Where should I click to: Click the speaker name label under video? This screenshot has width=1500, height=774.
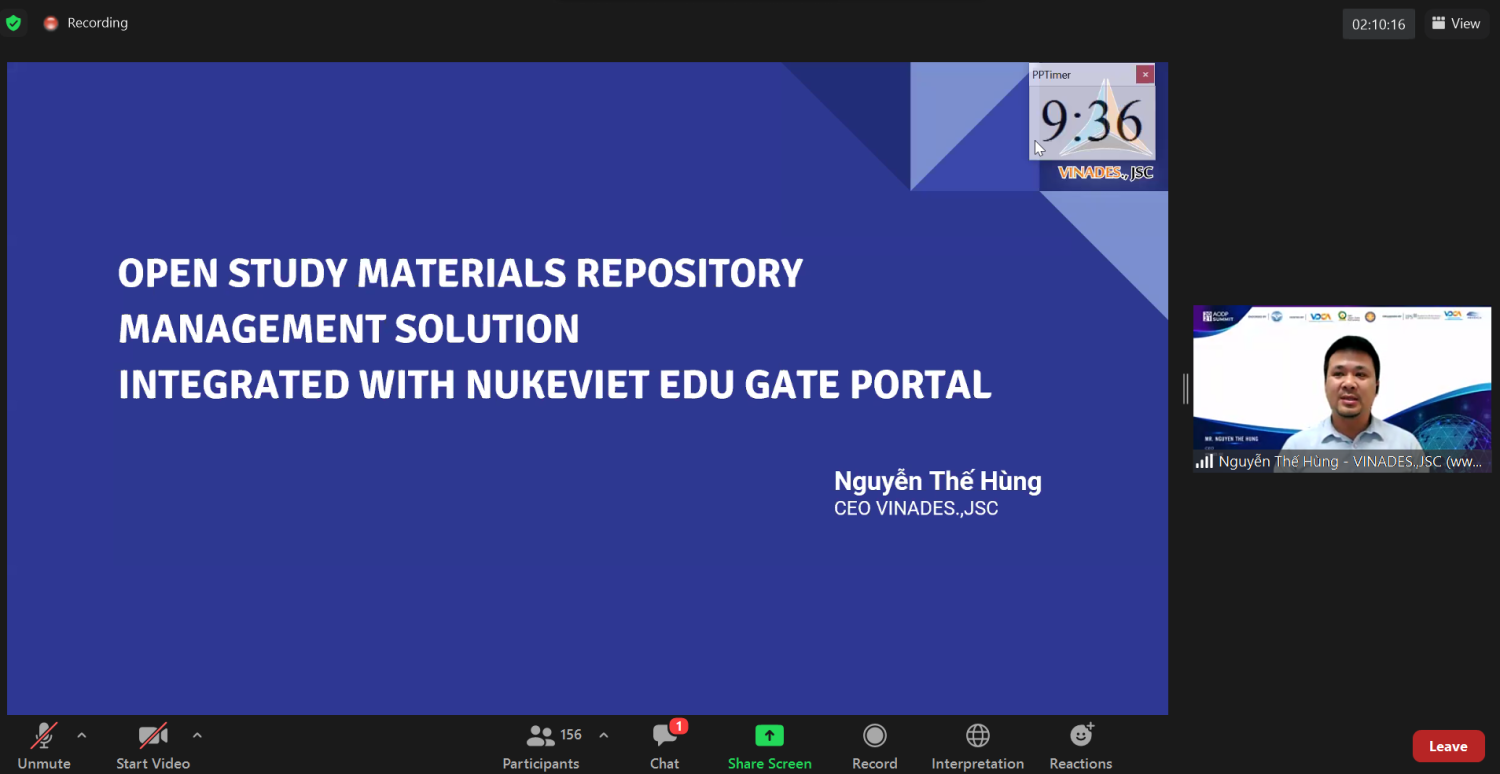coord(1350,462)
